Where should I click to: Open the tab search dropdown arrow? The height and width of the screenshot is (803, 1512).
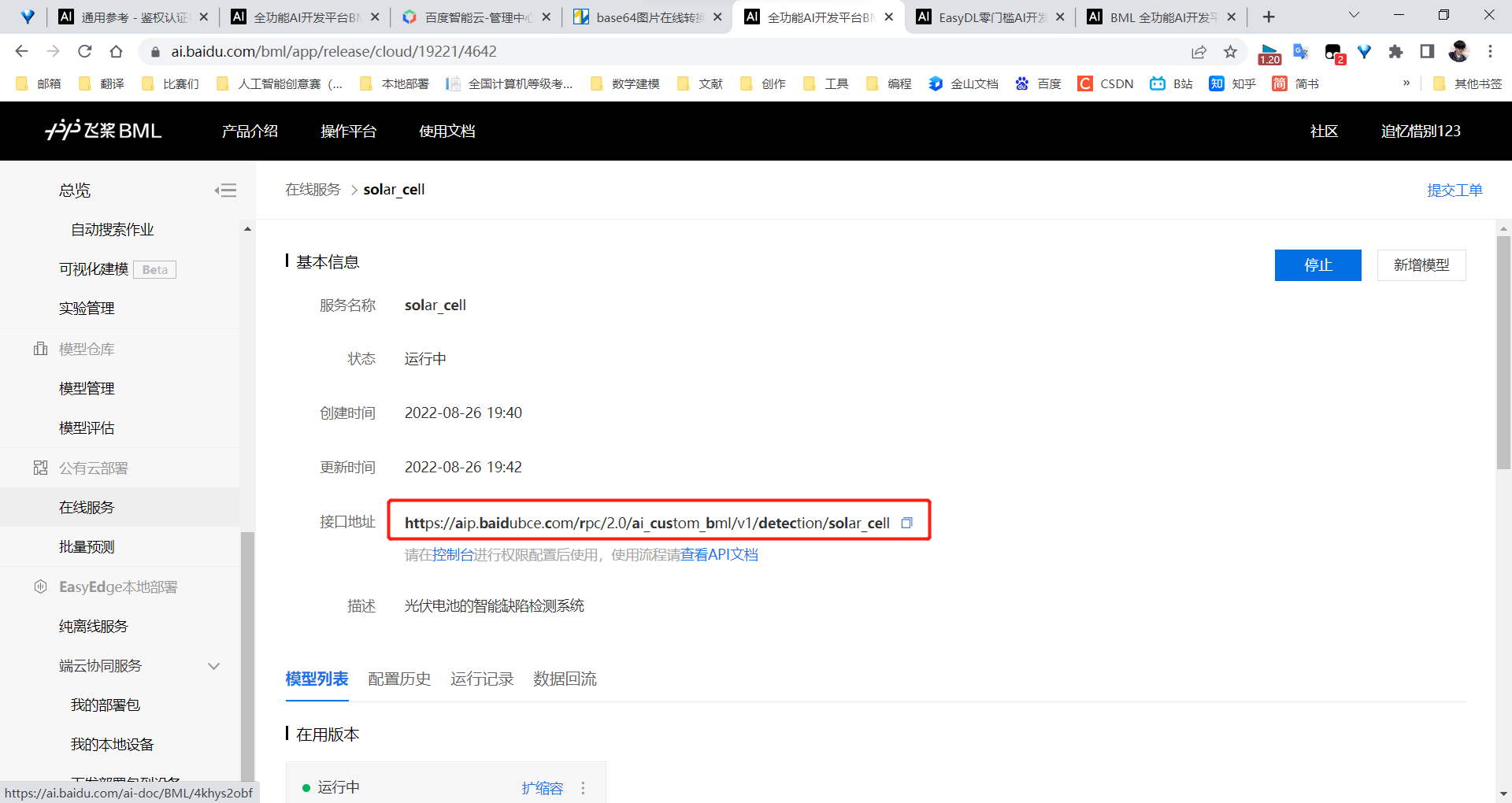coord(1354,16)
